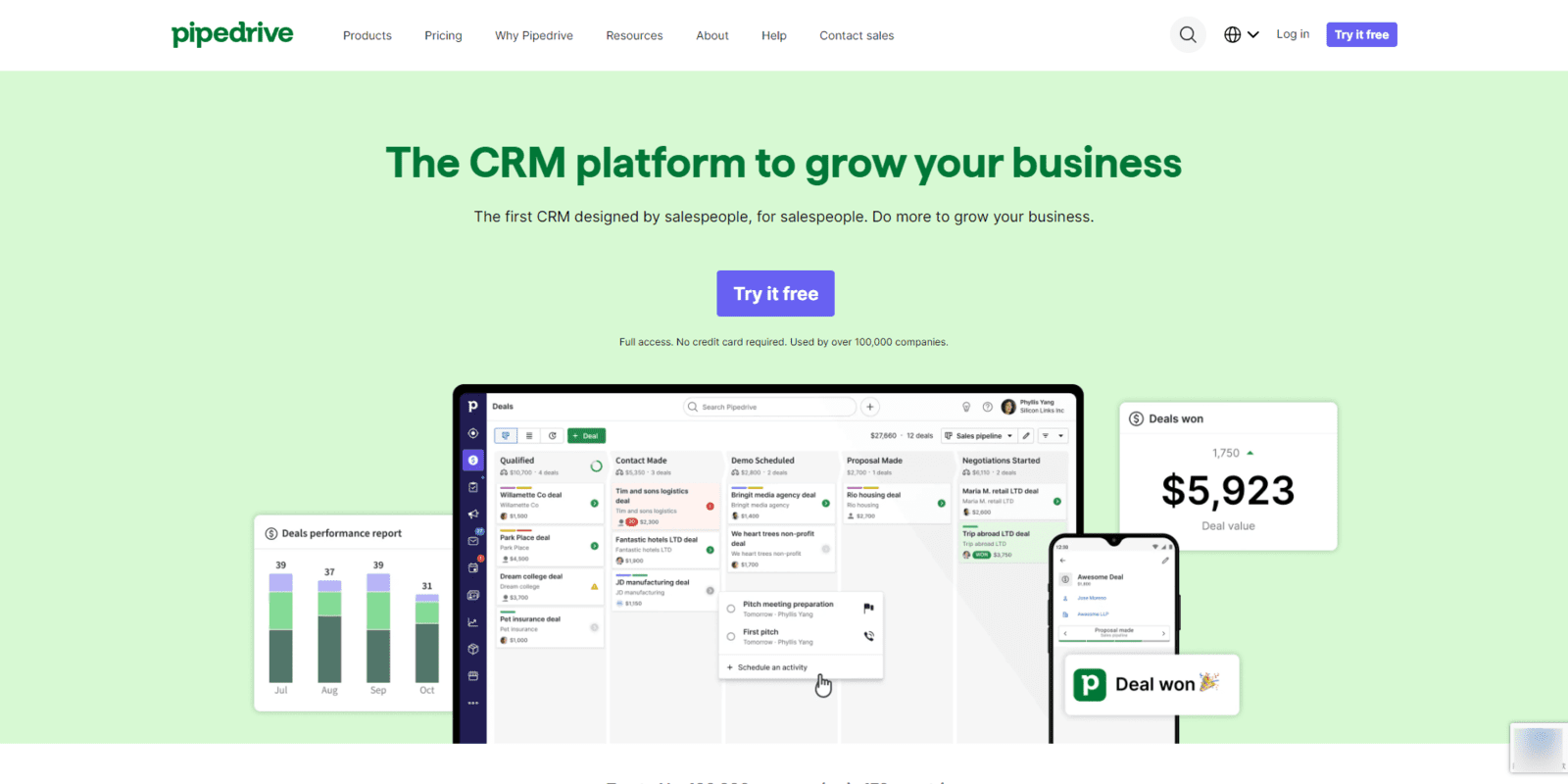Click the warning triangle on Dream college deal
Image resolution: width=1568 pixels, height=784 pixels.
(x=594, y=587)
